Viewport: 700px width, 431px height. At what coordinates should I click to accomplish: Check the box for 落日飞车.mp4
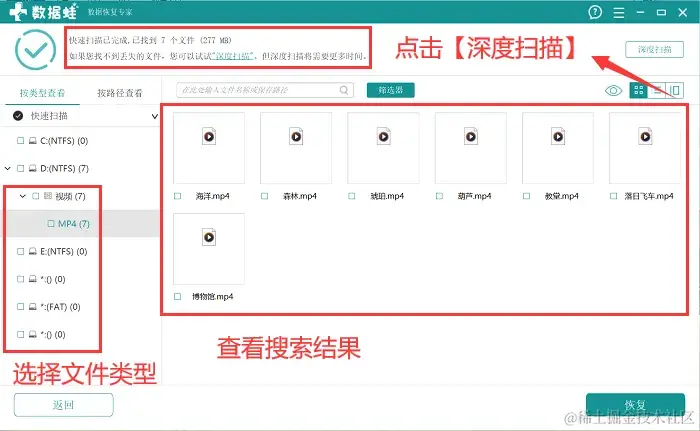(x=613, y=196)
